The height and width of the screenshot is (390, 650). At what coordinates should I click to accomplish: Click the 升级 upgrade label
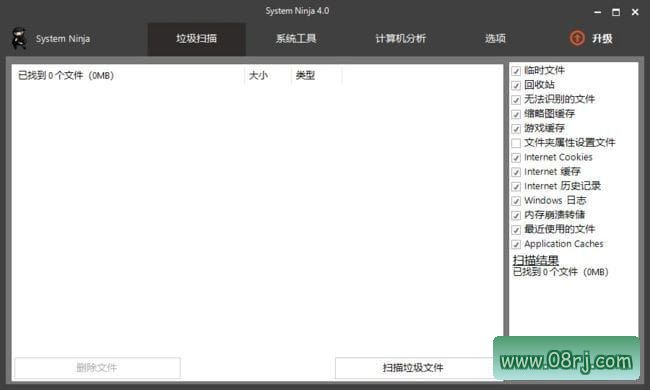602,39
